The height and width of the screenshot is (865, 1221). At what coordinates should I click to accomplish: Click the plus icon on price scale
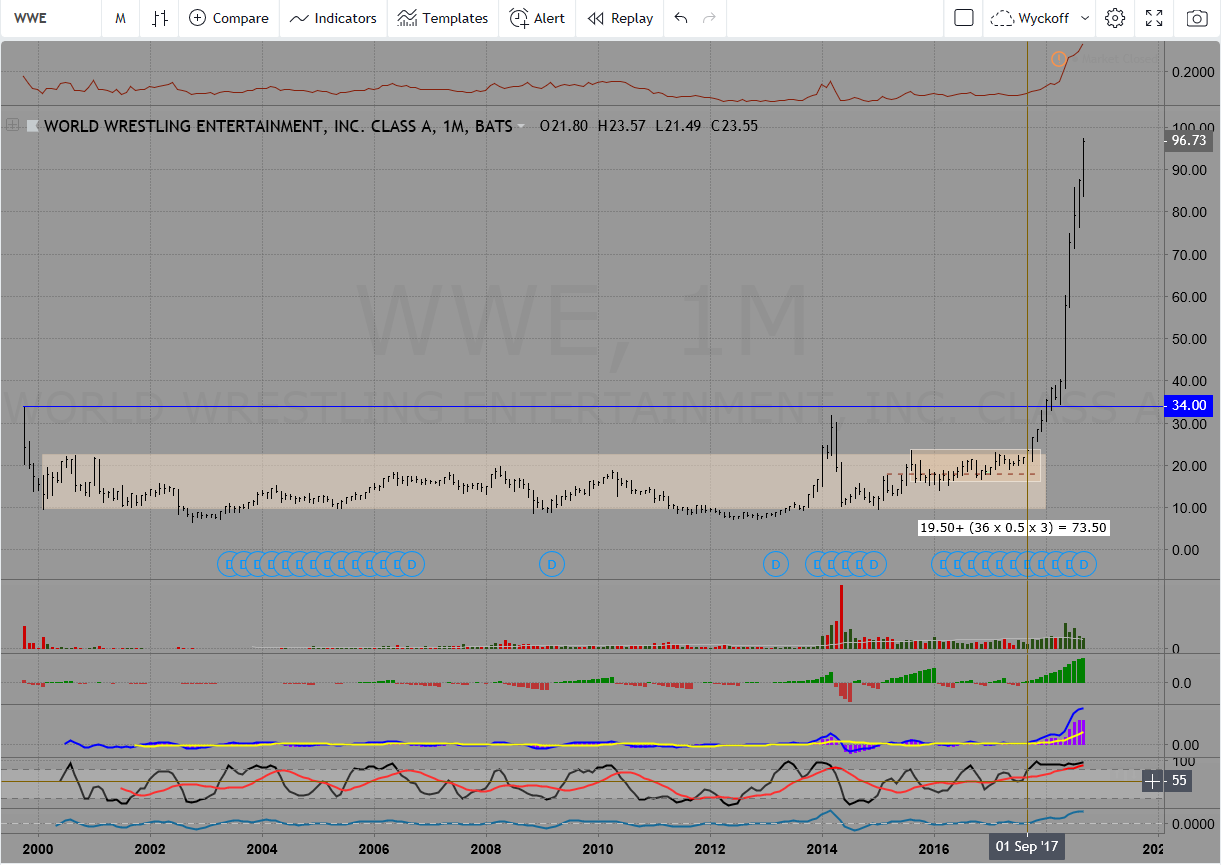tap(1152, 781)
